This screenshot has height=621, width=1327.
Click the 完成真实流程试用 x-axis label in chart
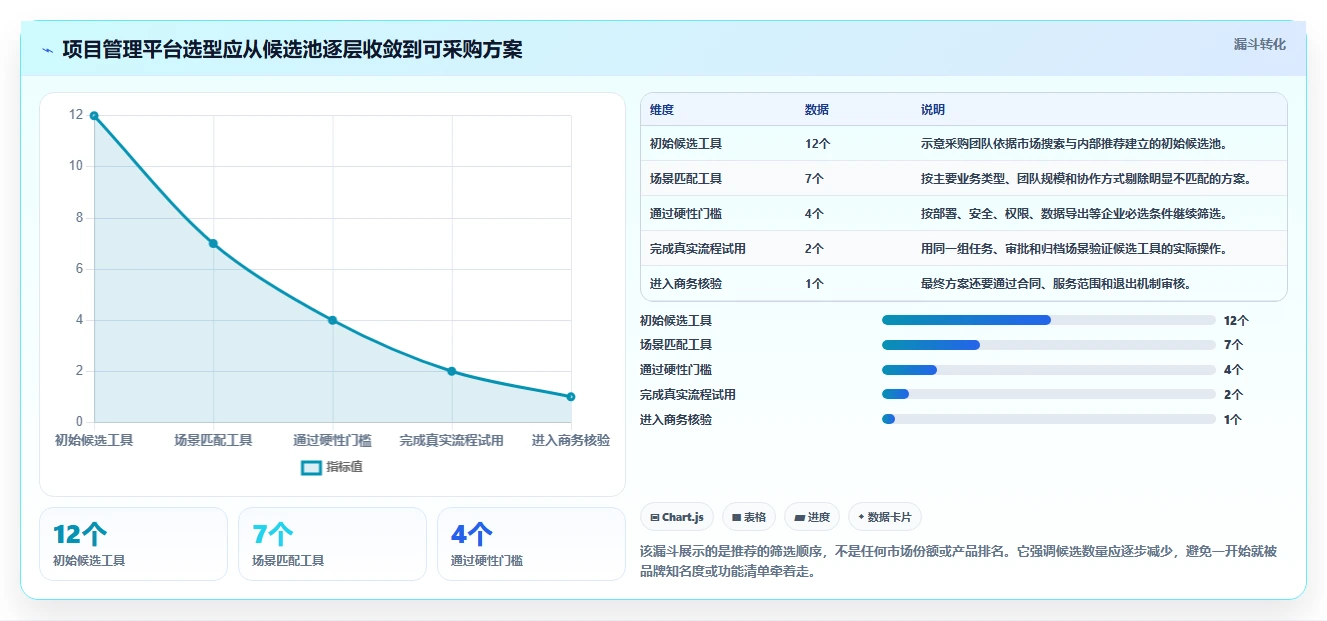452,440
